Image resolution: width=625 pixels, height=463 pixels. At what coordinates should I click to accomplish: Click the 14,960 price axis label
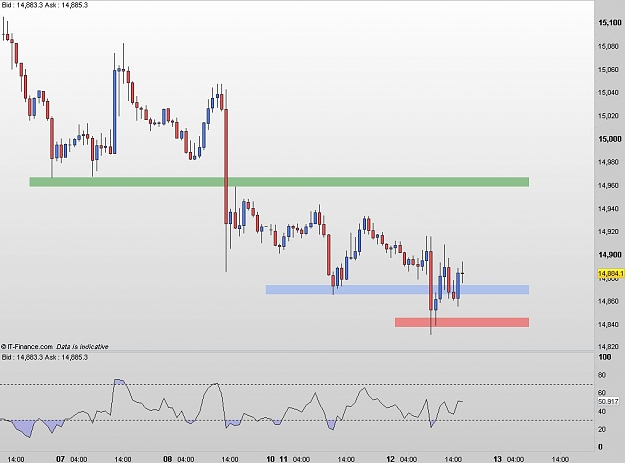tap(608, 185)
